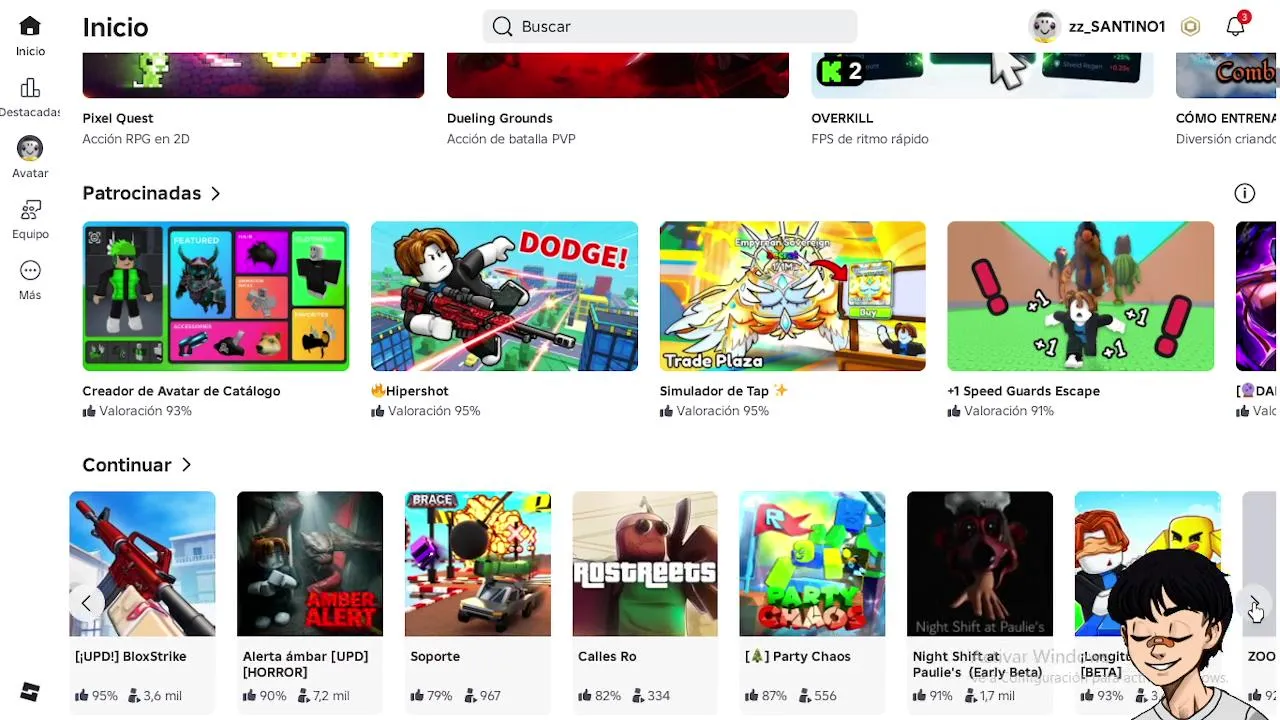Show next games in Continuar carousel
Image resolution: width=1280 pixels, height=720 pixels.
pyautogui.click(x=1254, y=603)
